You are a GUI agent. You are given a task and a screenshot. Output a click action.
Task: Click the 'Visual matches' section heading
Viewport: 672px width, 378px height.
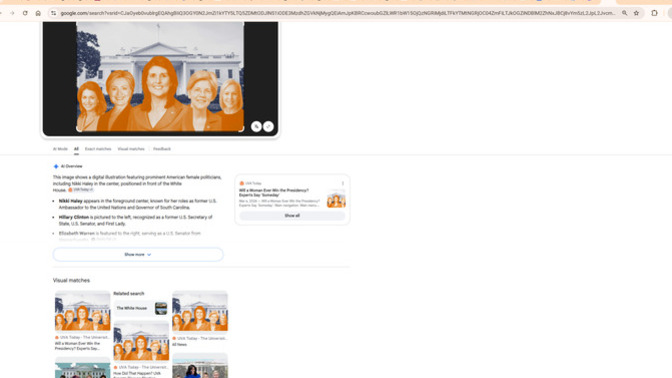tap(71, 280)
